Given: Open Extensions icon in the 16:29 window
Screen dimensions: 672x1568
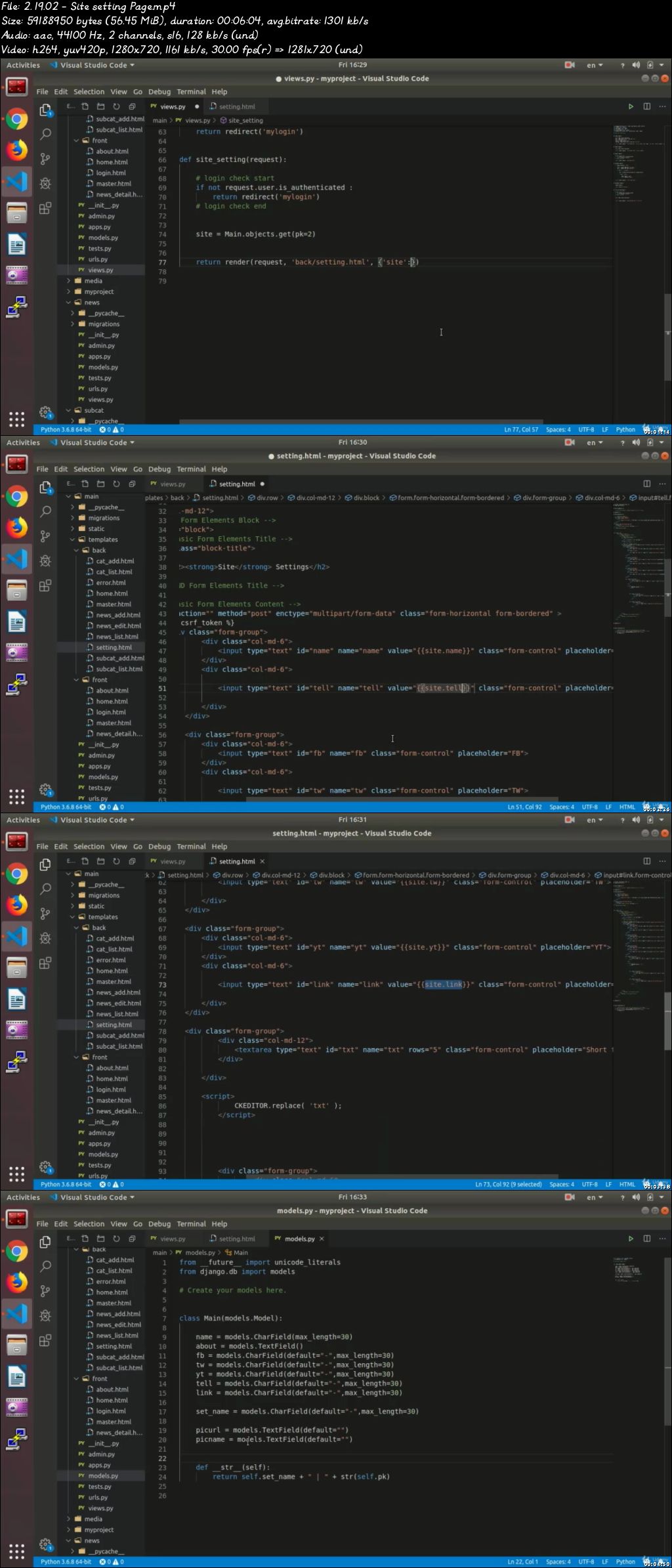Looking at the screenshot, I should (45, 209).
